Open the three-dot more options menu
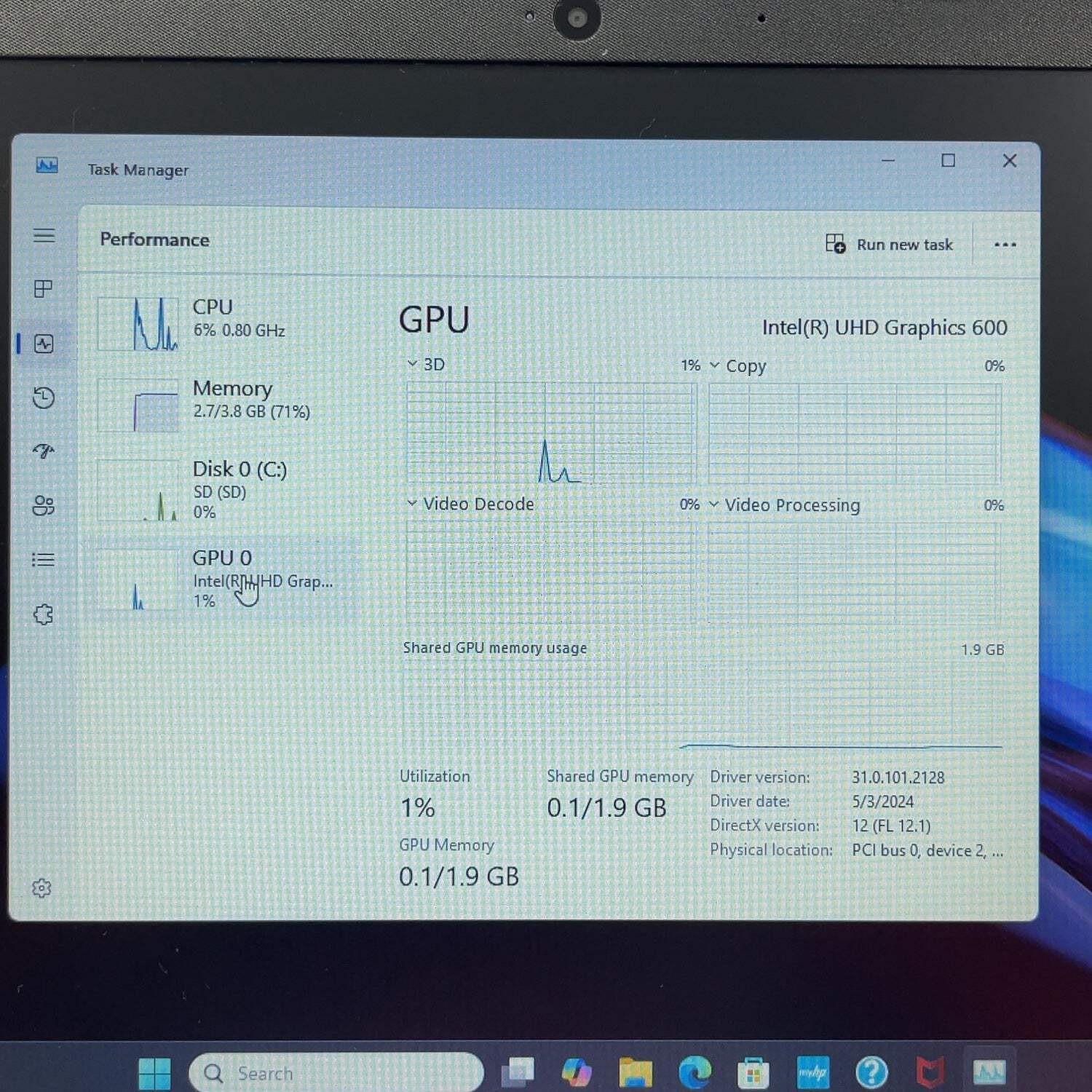This screenshot has height=1092, width=1092. tap(1005, 245)
